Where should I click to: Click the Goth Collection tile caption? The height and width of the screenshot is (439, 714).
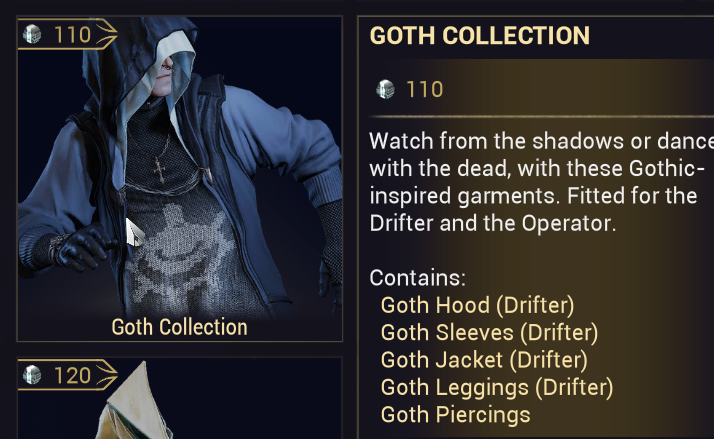(x=179, y=327)
